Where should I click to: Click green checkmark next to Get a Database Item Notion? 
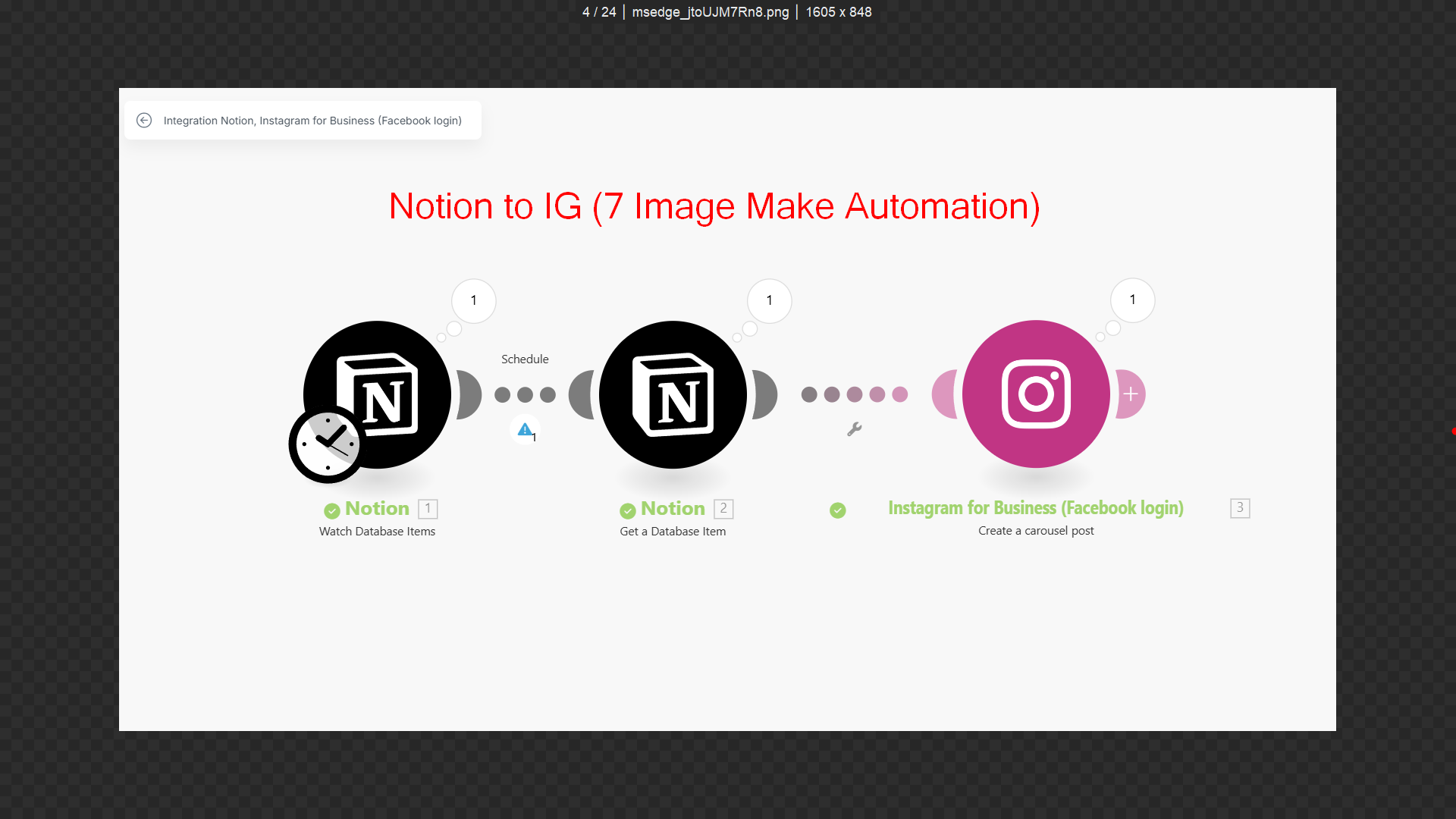(628, 510)
